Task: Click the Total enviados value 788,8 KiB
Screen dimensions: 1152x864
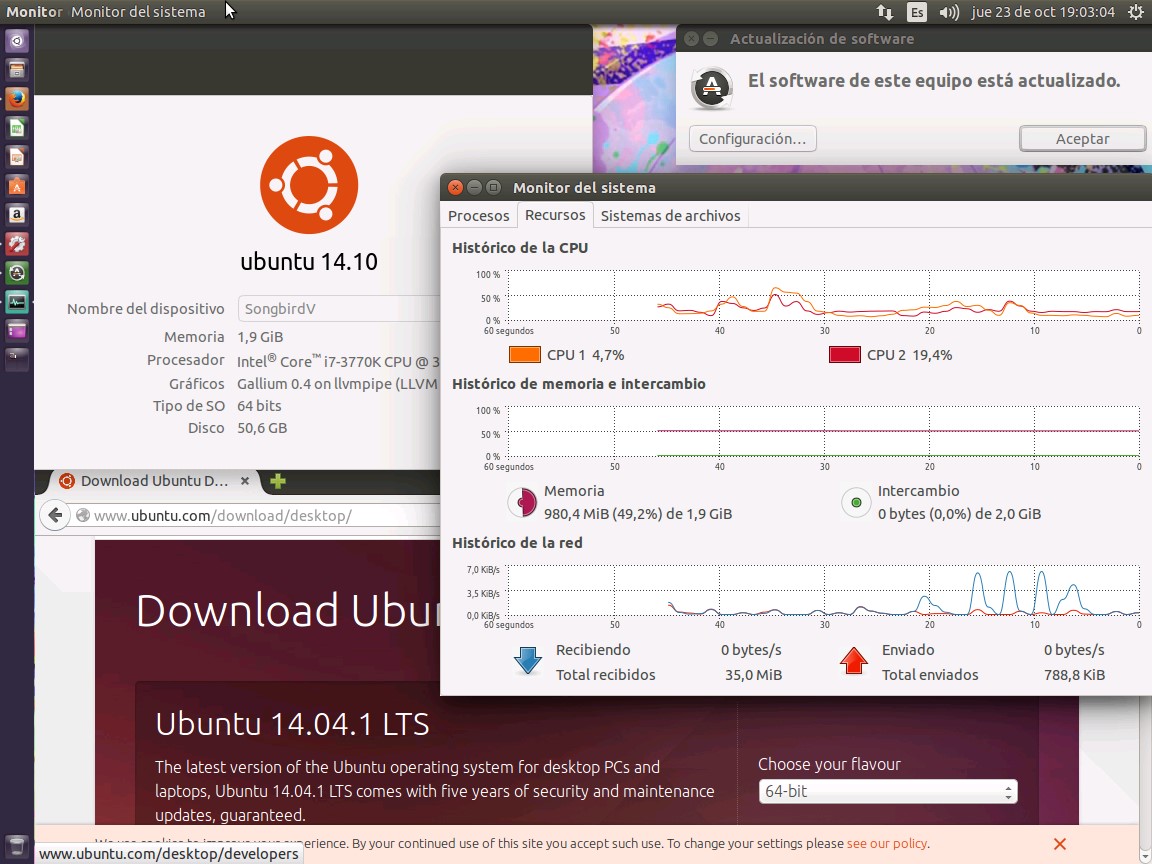Action: click(x=1074, y=674)
